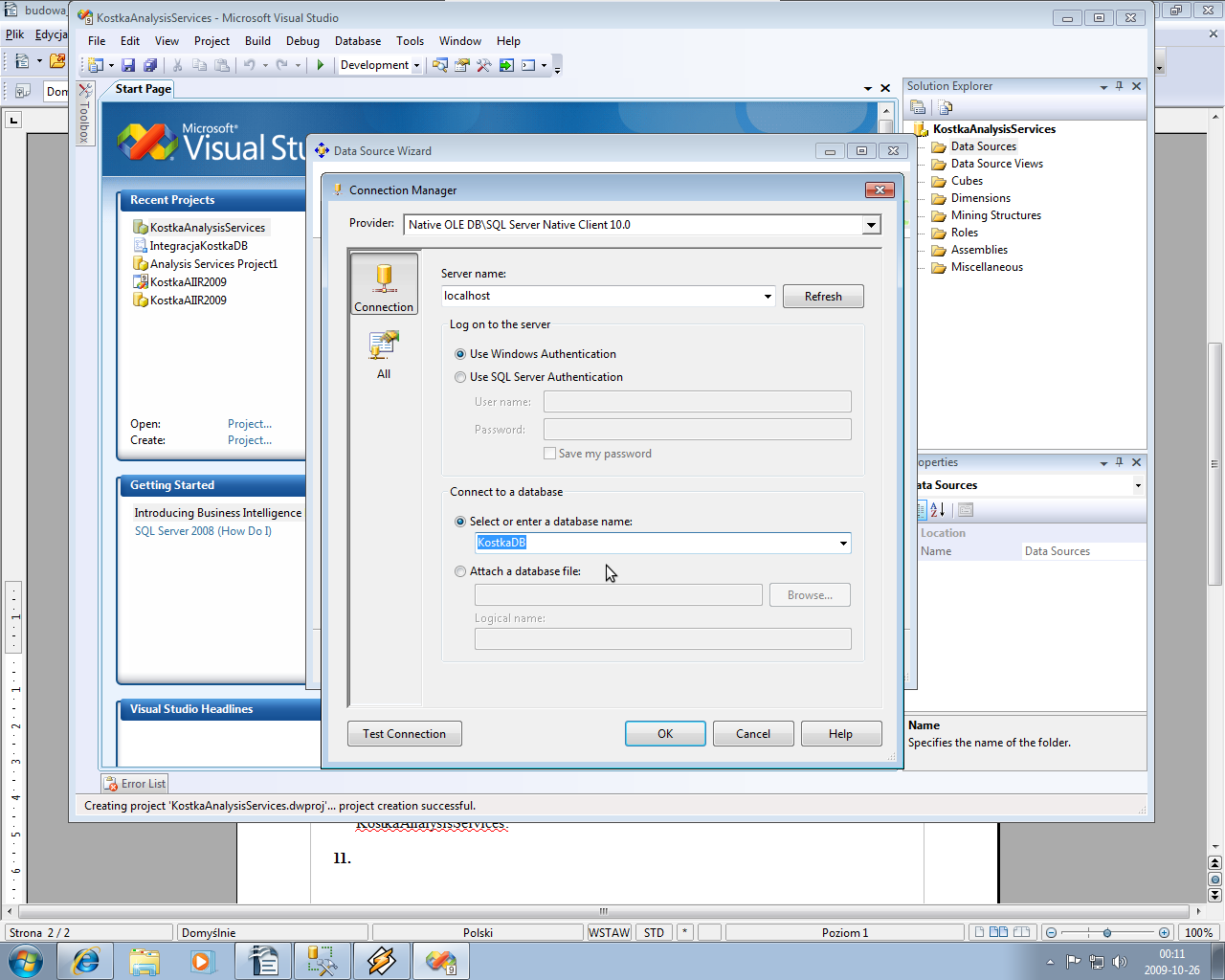Open the Toolbox side tab

pos(84,113)
